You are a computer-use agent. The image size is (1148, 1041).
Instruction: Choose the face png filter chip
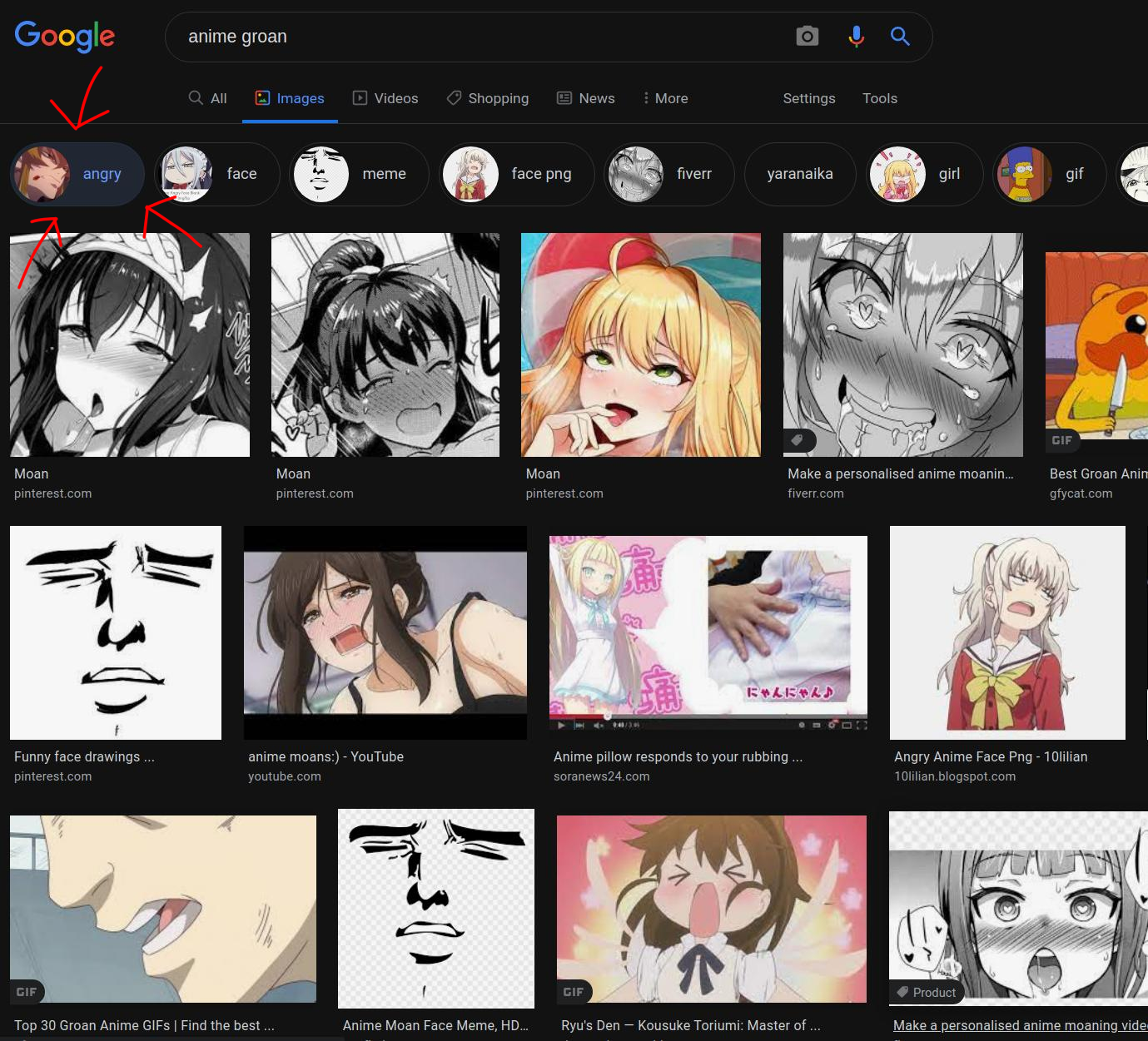coord(516,174)
